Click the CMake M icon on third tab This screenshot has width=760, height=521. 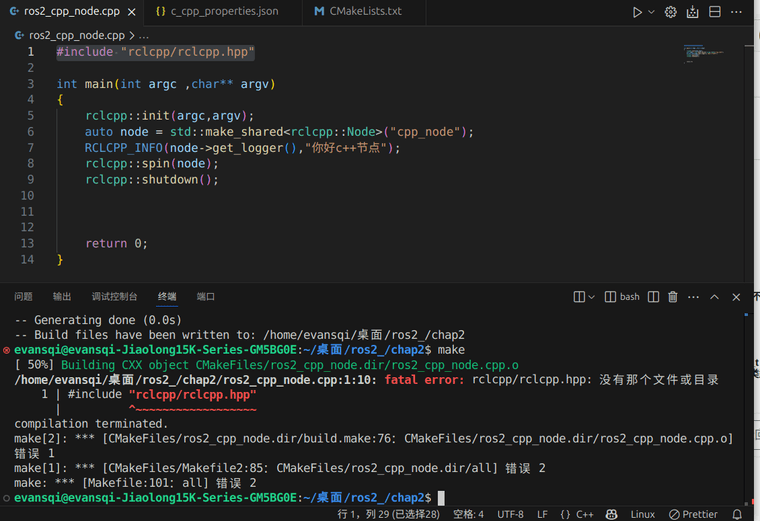tap(319, 12)
